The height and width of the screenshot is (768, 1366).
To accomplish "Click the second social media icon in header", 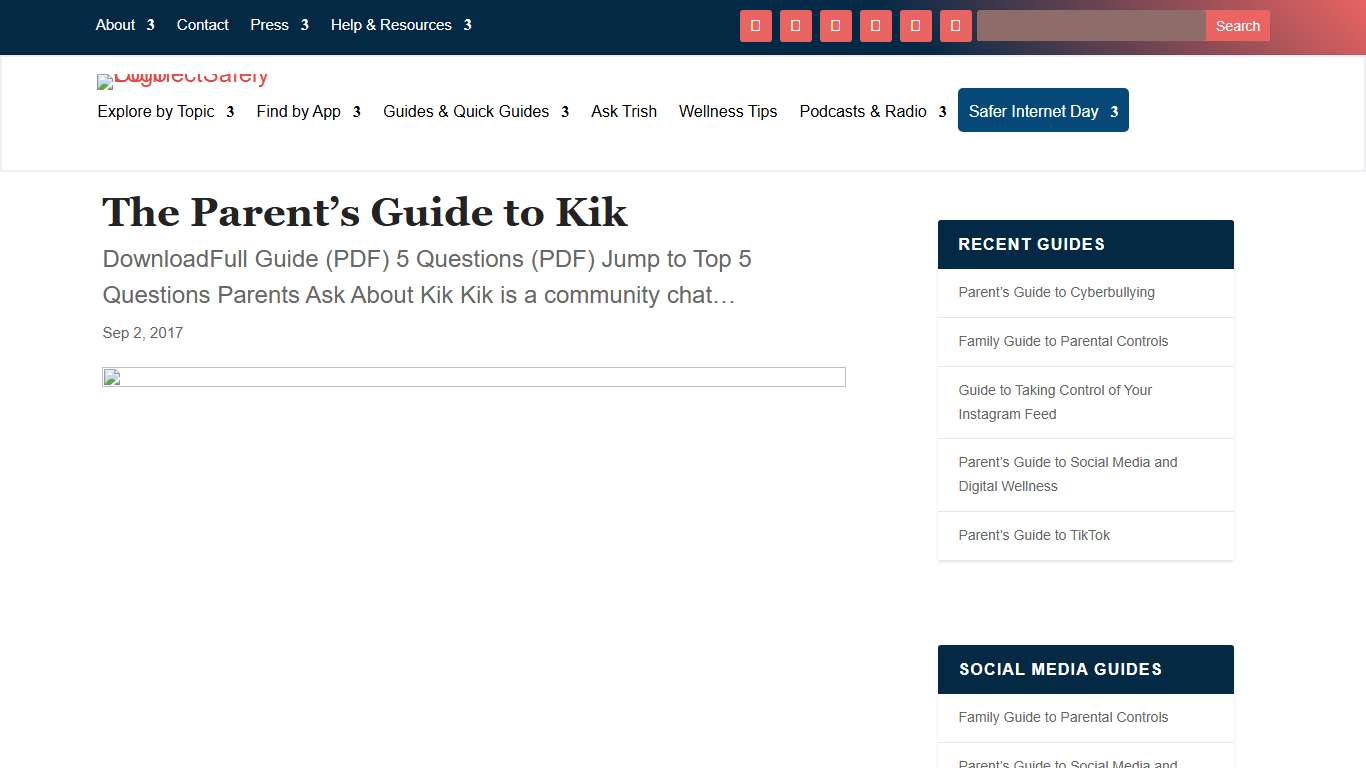I will [x=796, y=26].
